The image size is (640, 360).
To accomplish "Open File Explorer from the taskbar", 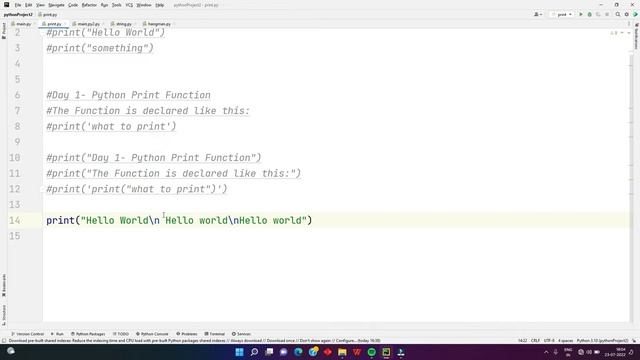I will coord(342,352).
